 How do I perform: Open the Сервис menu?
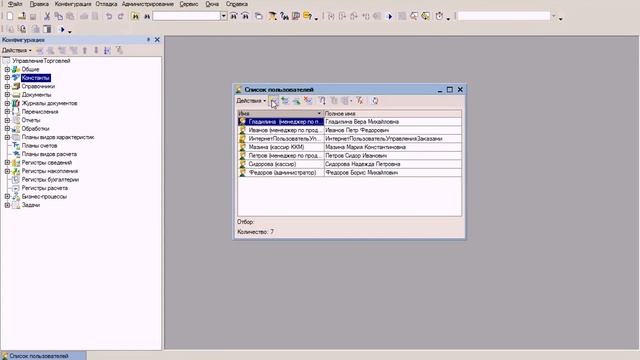(x=189, y=4)
